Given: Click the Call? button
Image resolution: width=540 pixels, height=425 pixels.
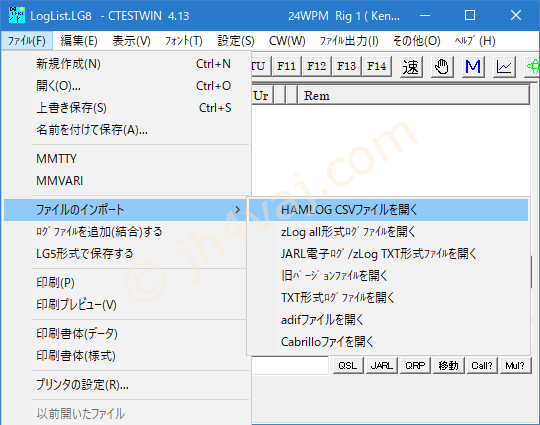Looking at the screenshot, I should [x=482, y=365].
